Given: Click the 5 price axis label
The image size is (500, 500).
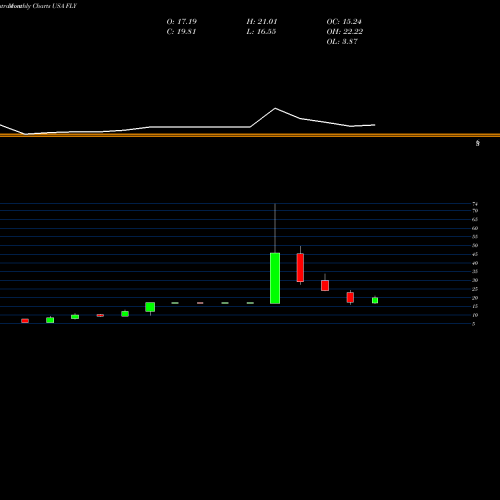Looking at the screenshot, I should tap(473, 324).
